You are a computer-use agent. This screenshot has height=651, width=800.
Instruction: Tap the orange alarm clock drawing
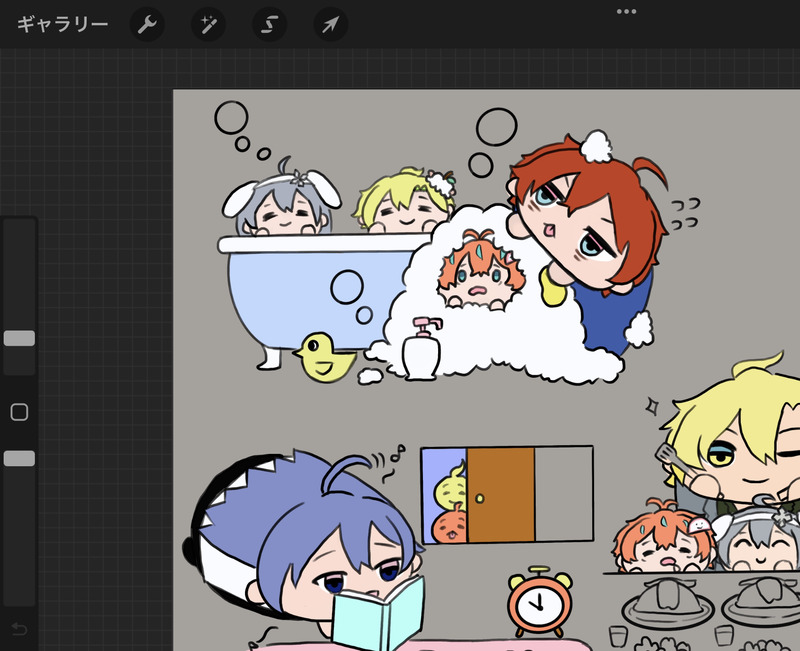pos(539,601)
